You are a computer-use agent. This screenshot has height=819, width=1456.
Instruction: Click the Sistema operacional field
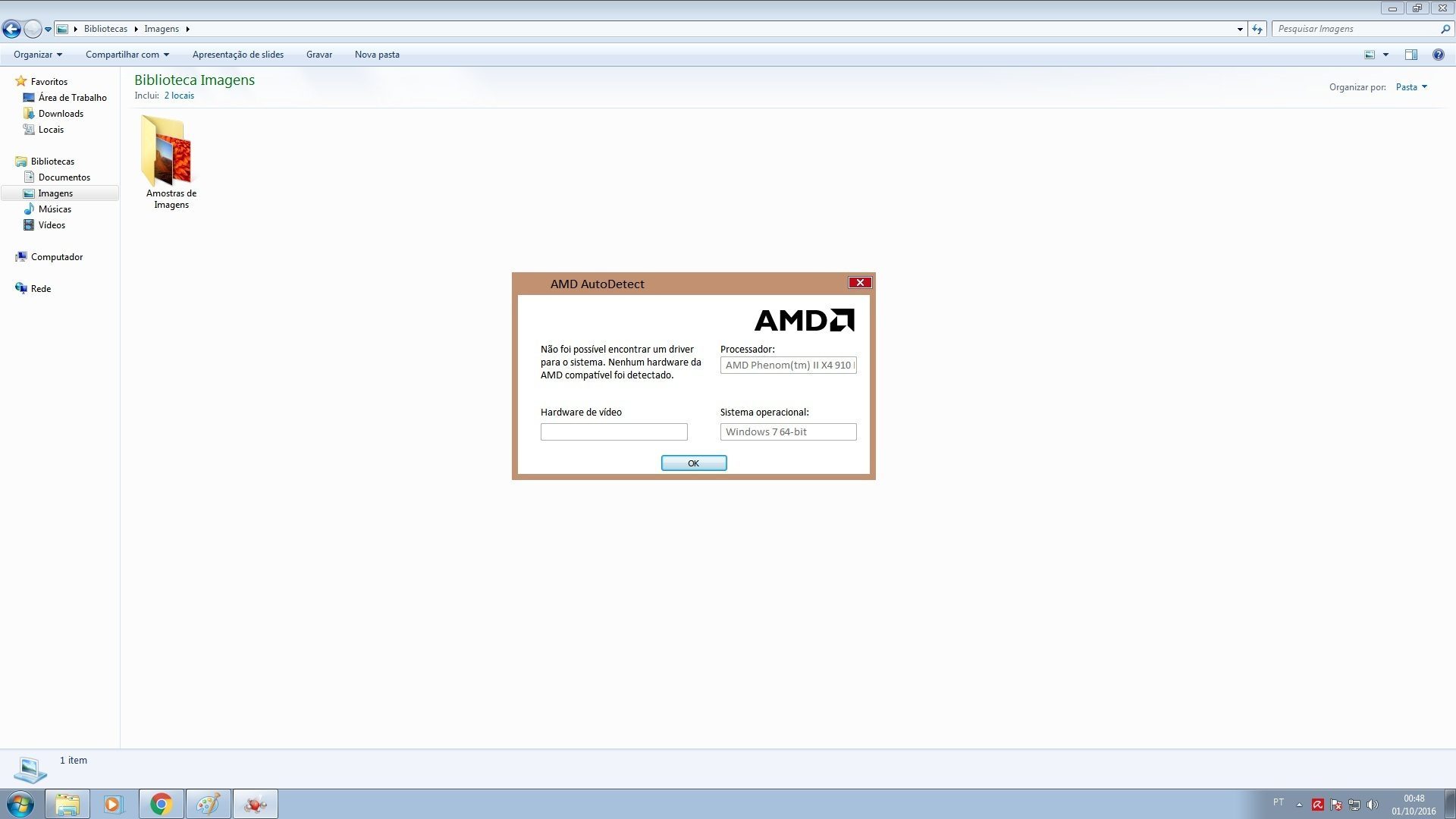(x=788, y=432)
